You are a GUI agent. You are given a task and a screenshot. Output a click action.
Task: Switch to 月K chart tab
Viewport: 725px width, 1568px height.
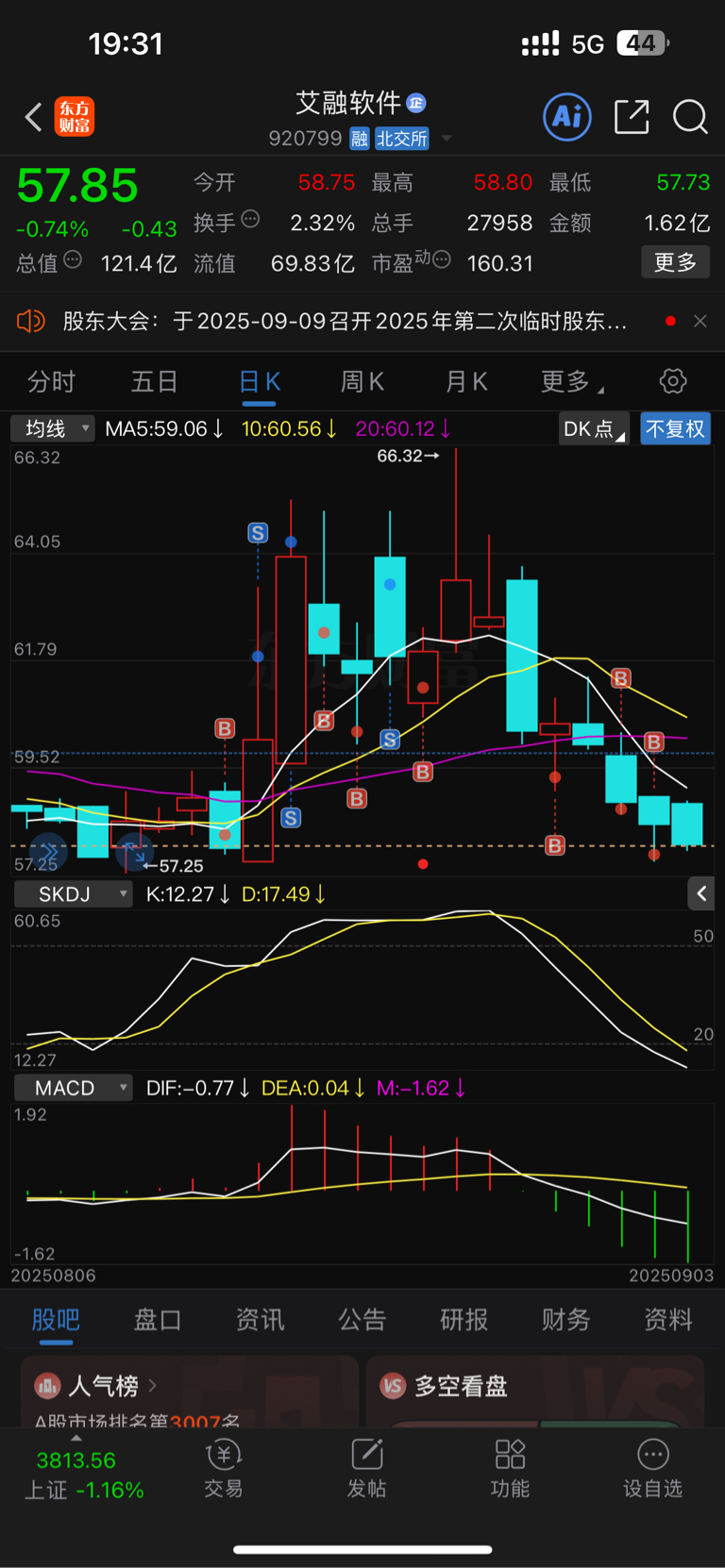point(466,381)
